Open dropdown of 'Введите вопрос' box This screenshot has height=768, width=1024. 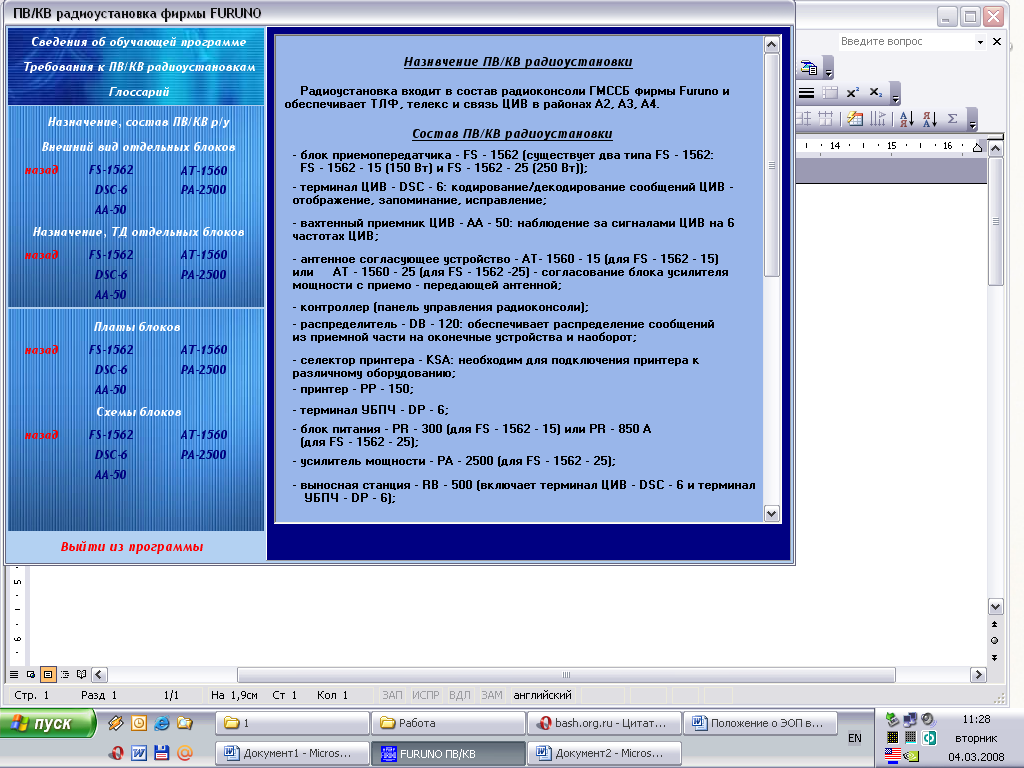pos(980,42)
